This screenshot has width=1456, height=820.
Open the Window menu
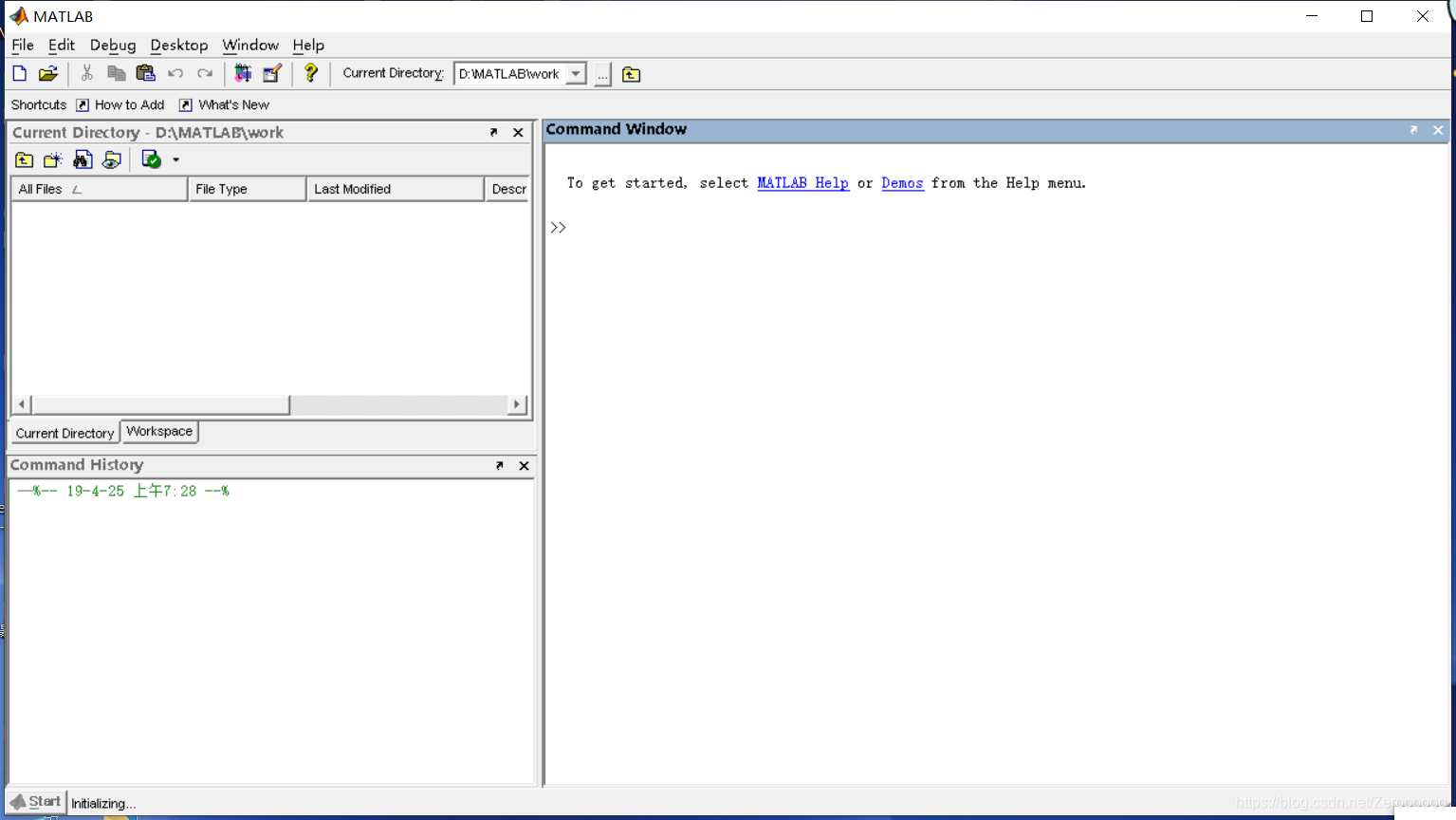tap(250, 45)
